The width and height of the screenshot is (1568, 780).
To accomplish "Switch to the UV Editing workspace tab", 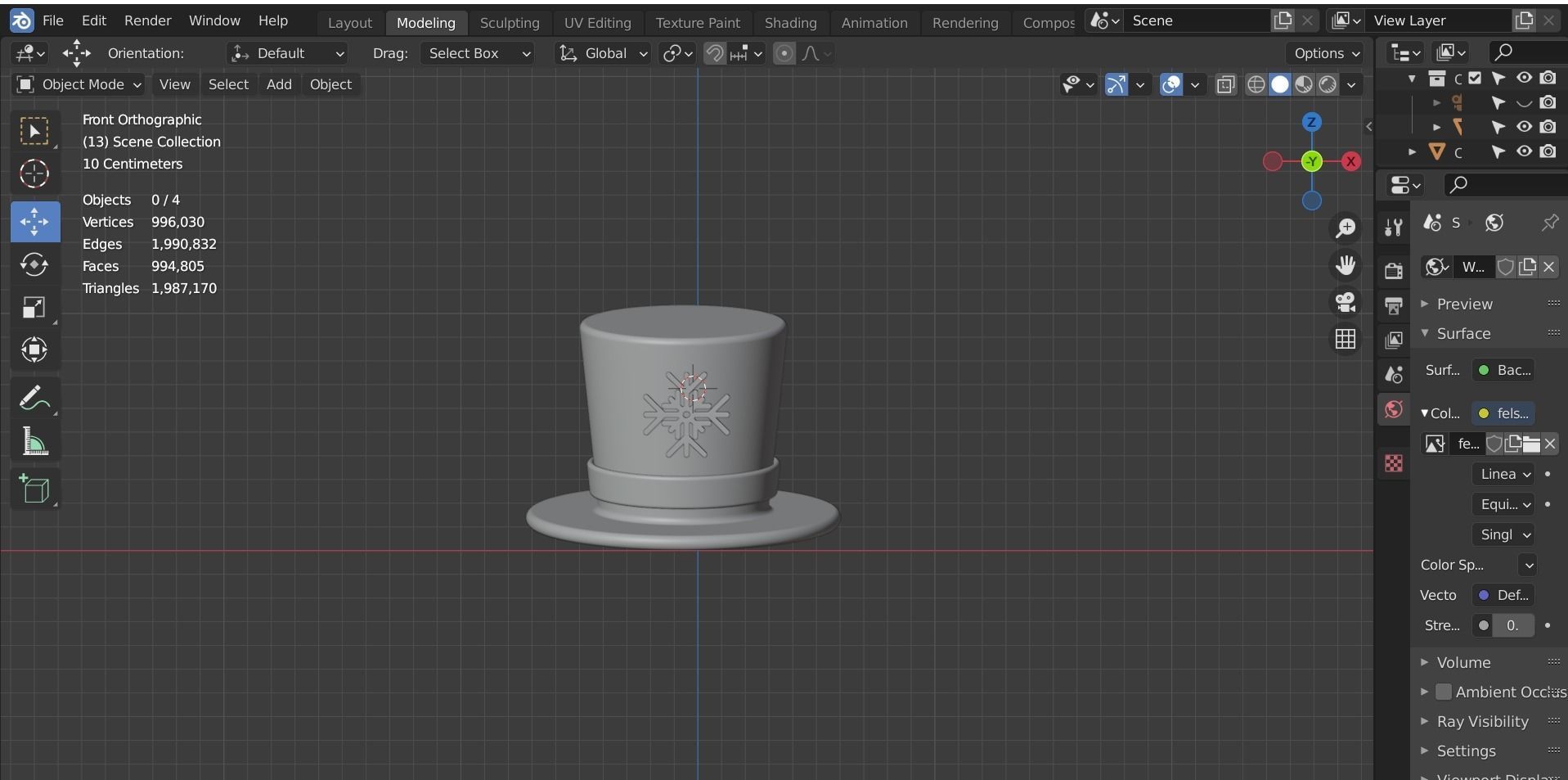I will pyautogui.click(x=597, y=23).
